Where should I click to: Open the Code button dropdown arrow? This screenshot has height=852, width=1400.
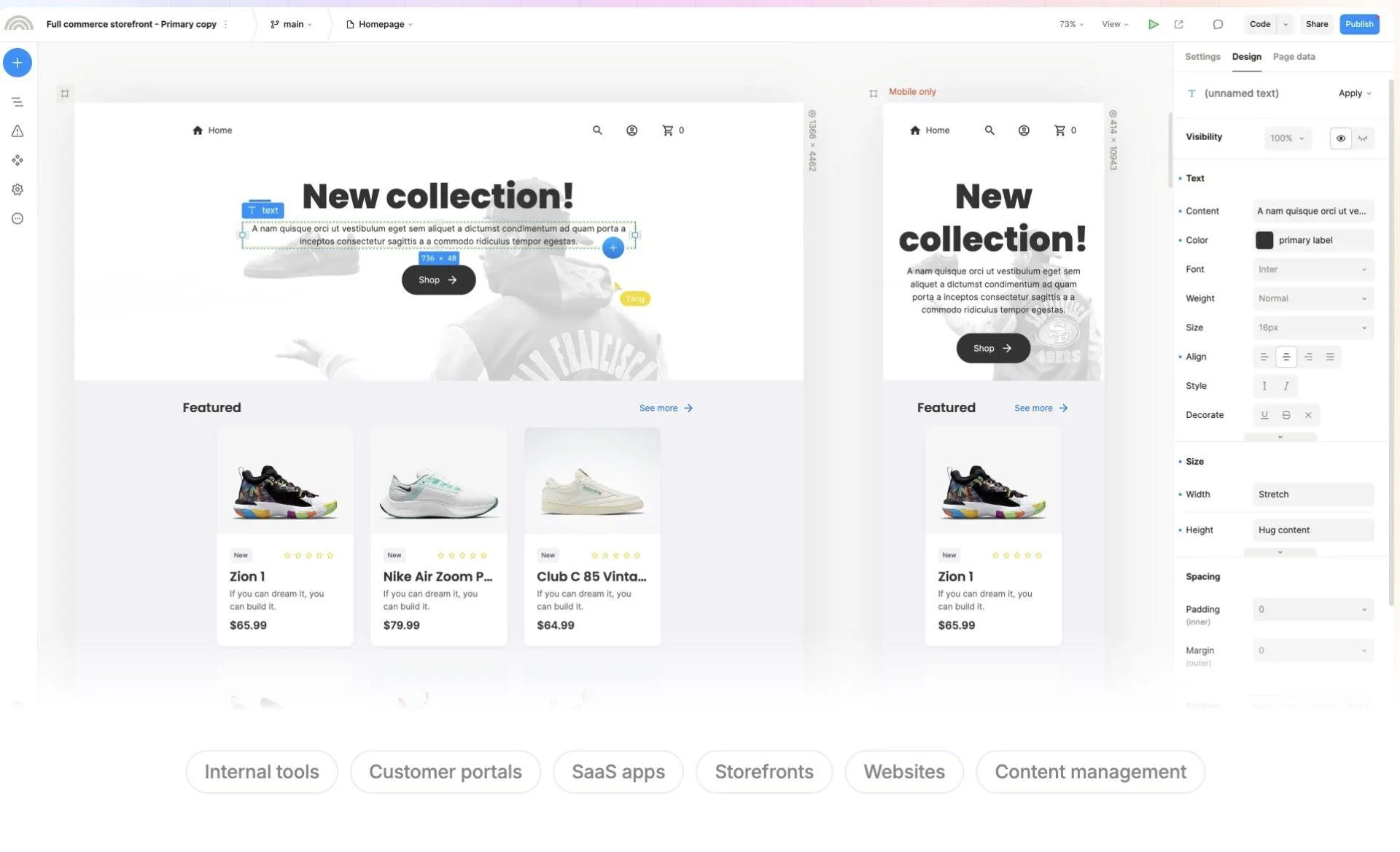coord(1286,24)
